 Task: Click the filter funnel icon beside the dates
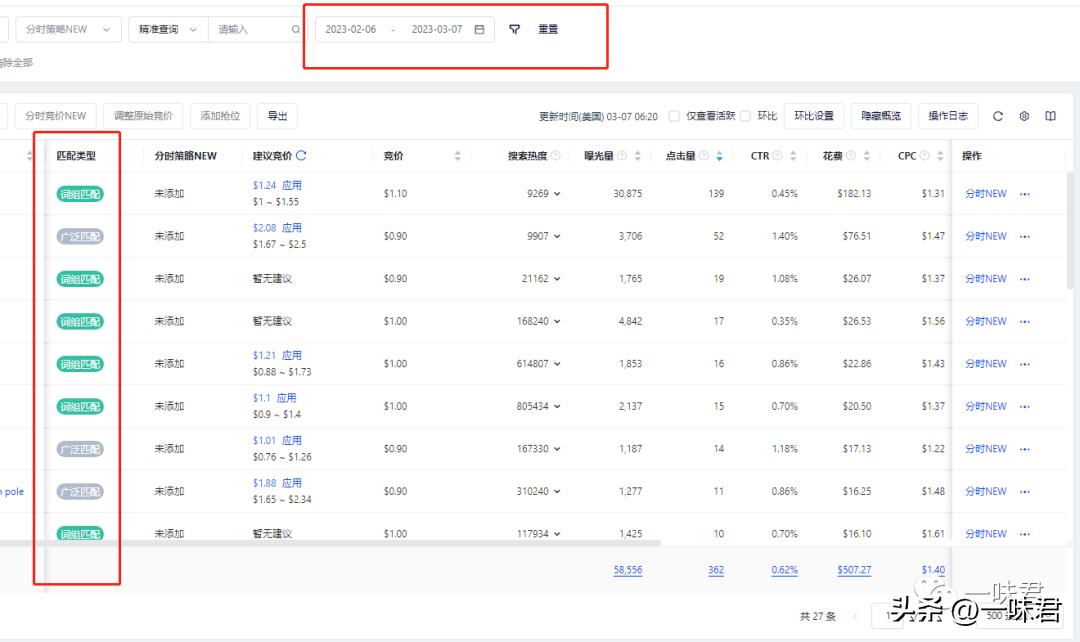[x=514, y=29]
